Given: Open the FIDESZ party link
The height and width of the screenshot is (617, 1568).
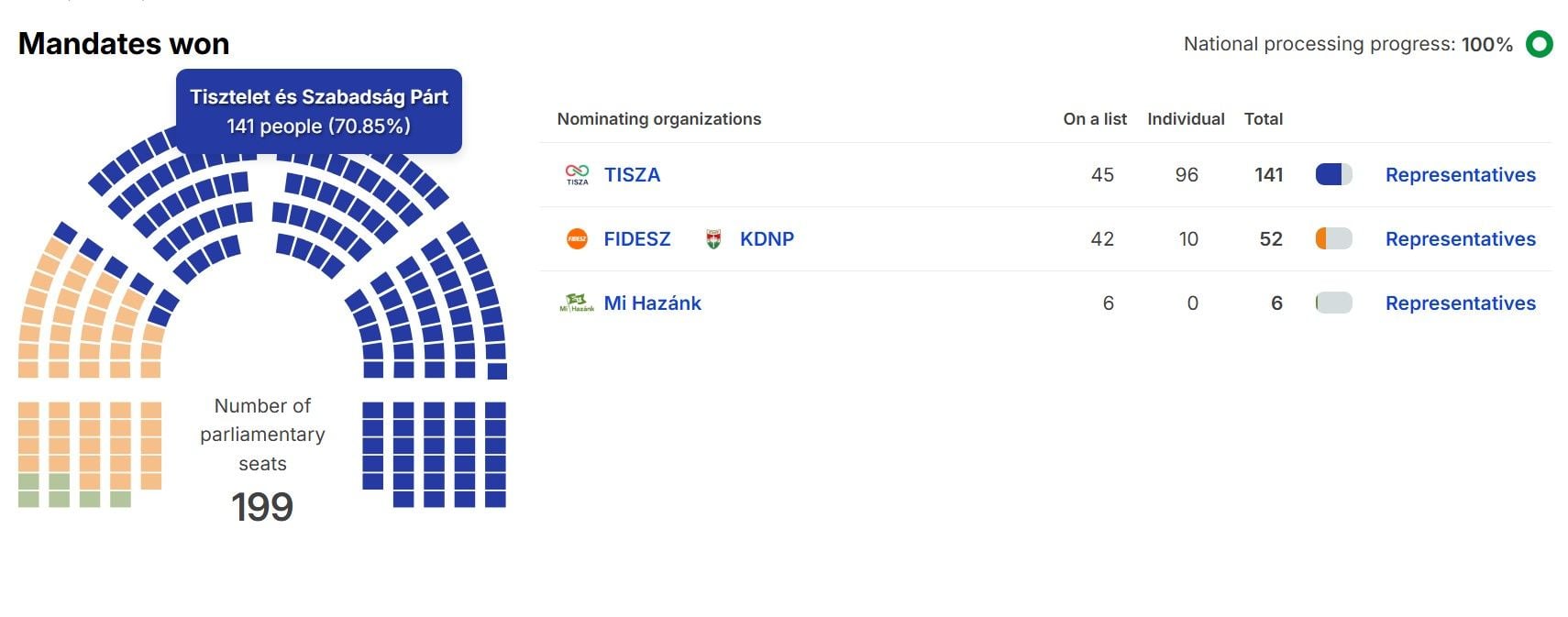Looking at the screenshot, I should click(637, 239).
